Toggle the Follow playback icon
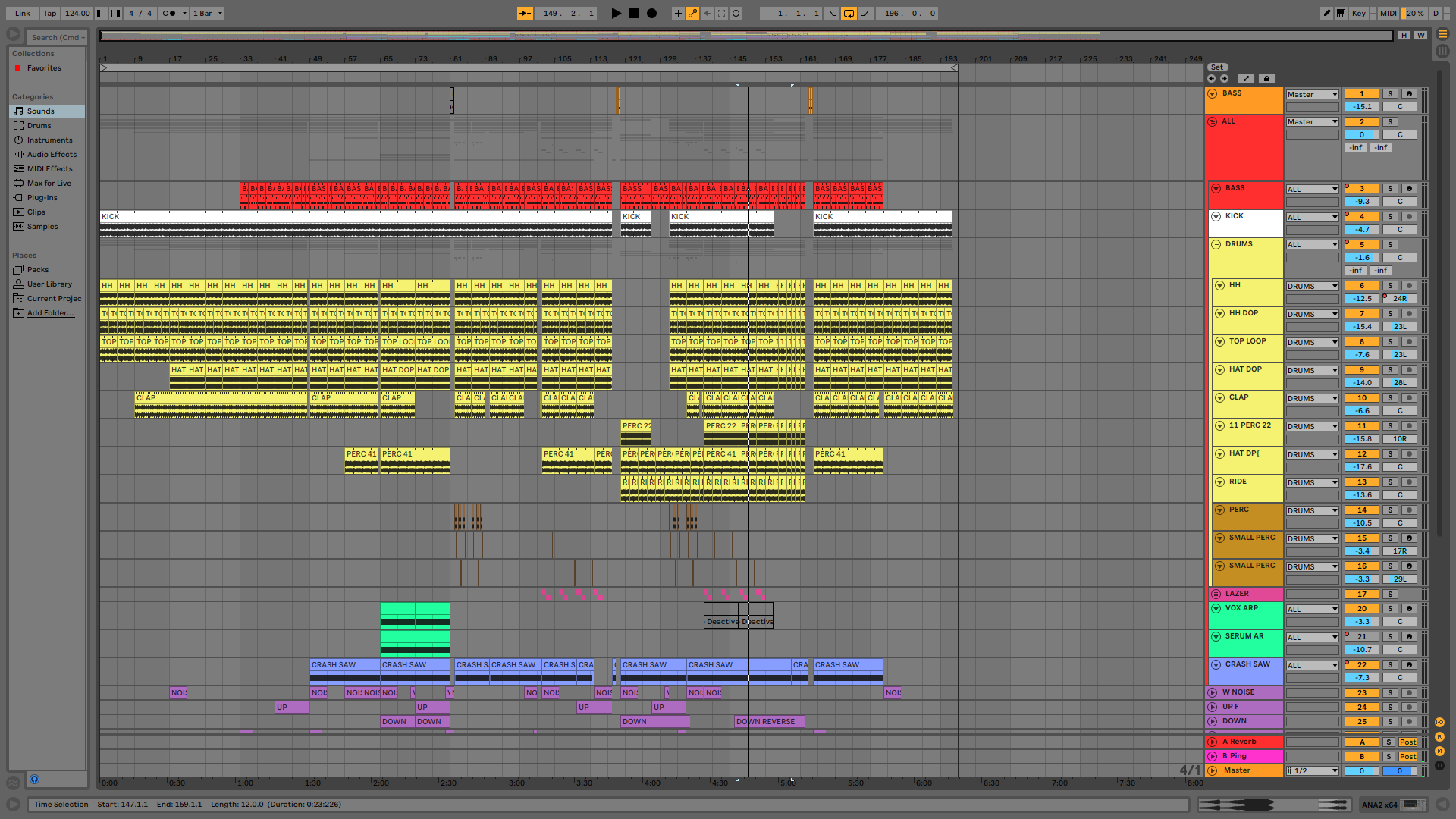Image resolution: width=1456 pixels, height=819 pixels. (525, 13)
